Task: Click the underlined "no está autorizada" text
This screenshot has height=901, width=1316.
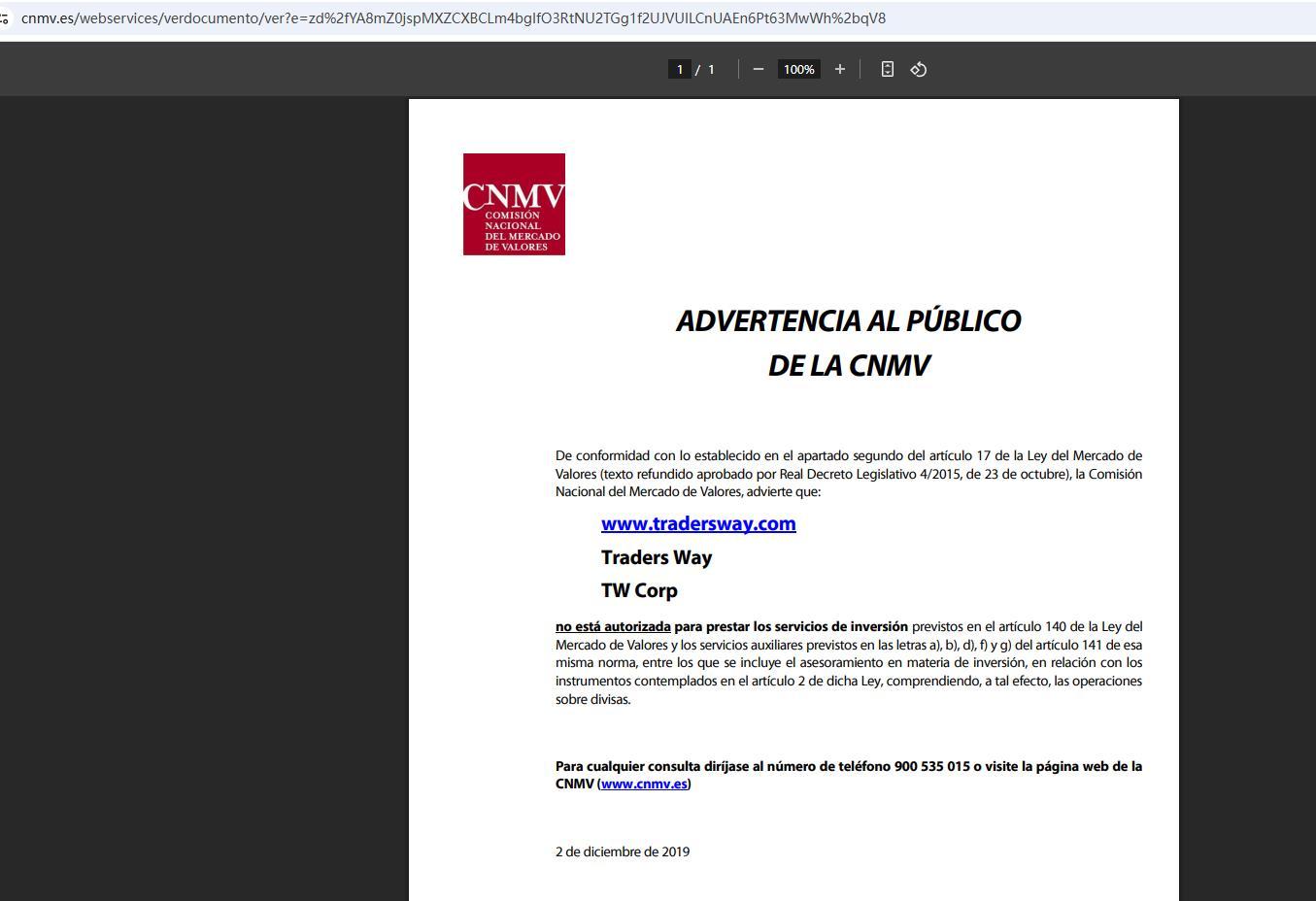Action: click(613, 627)
